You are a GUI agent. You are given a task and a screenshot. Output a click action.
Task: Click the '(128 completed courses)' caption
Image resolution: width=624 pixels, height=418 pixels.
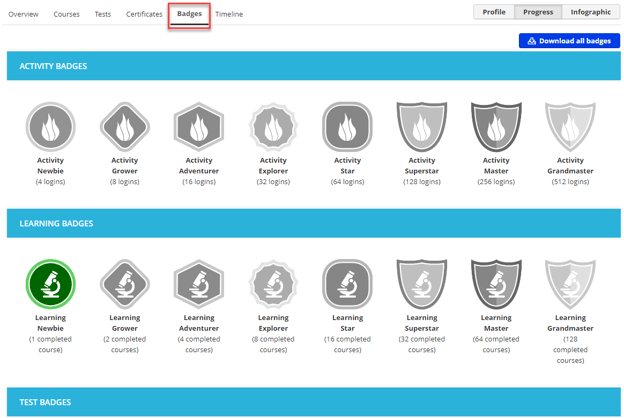(570, 350)
